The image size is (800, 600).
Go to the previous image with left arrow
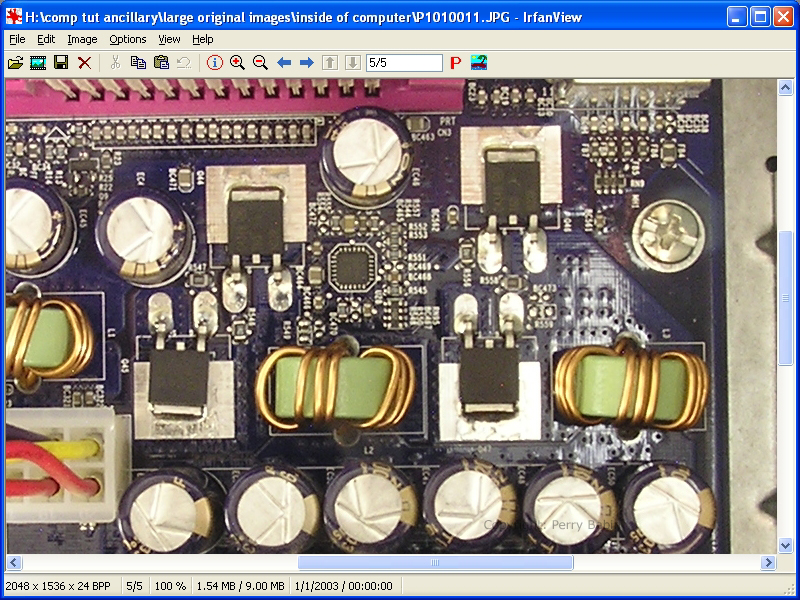pos(284,63)
